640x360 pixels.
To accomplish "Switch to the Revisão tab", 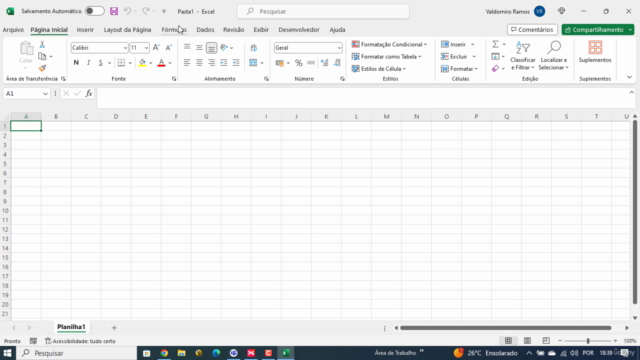I will [233, 30].
